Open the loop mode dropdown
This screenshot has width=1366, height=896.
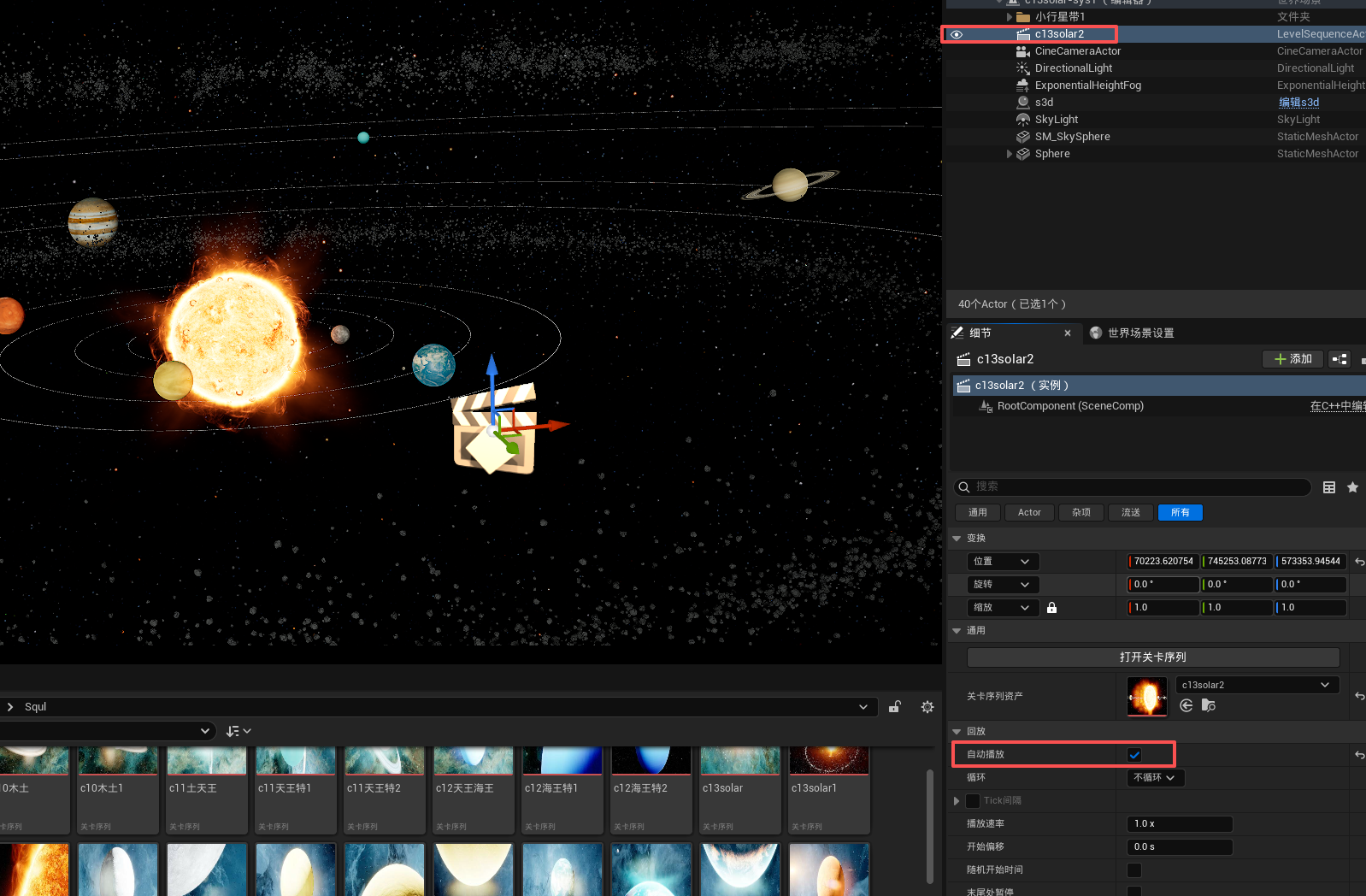pyautogui.click(x=1156, y=778)
